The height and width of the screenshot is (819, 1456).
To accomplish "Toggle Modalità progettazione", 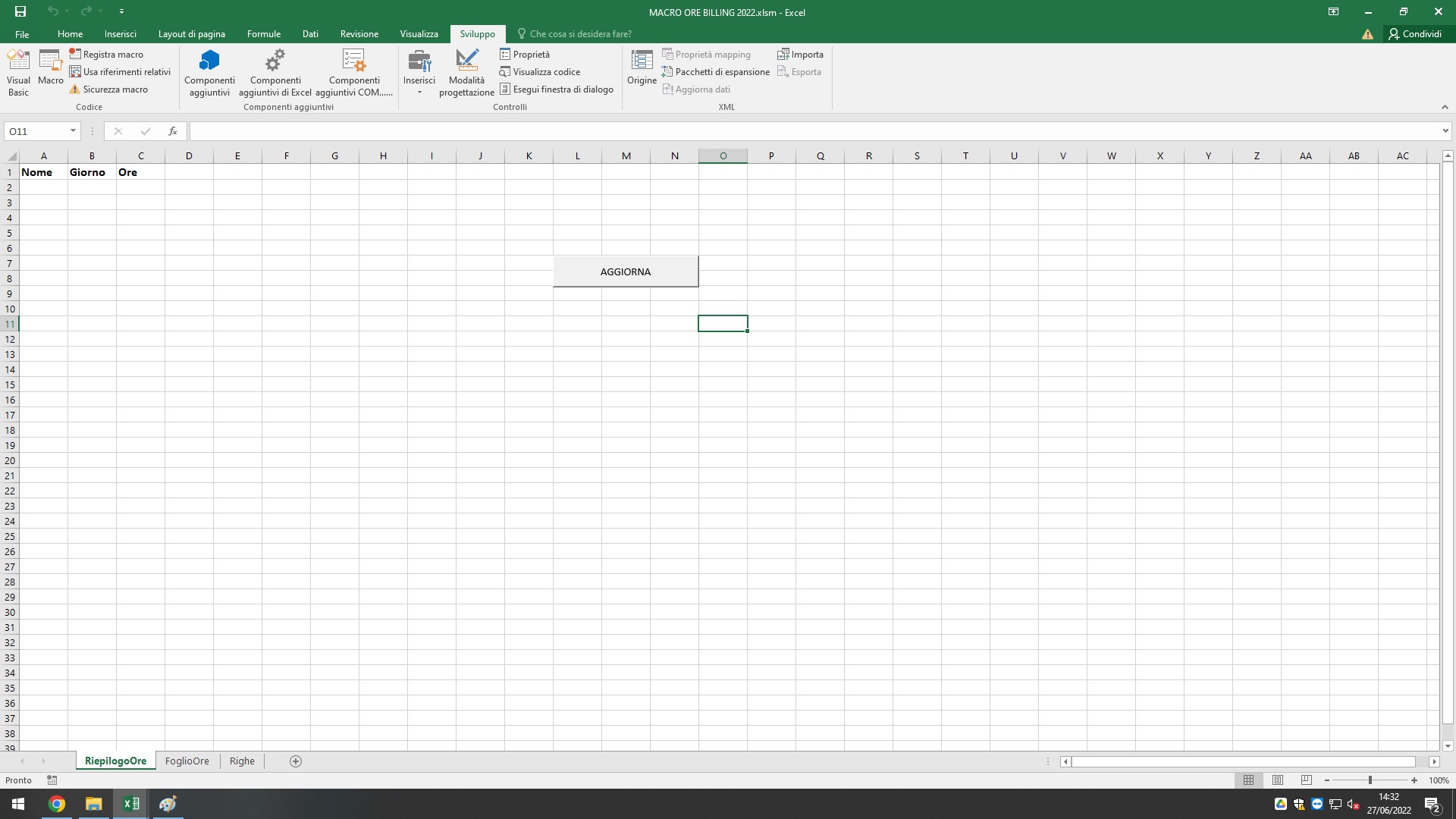I will tap(466, 73).
